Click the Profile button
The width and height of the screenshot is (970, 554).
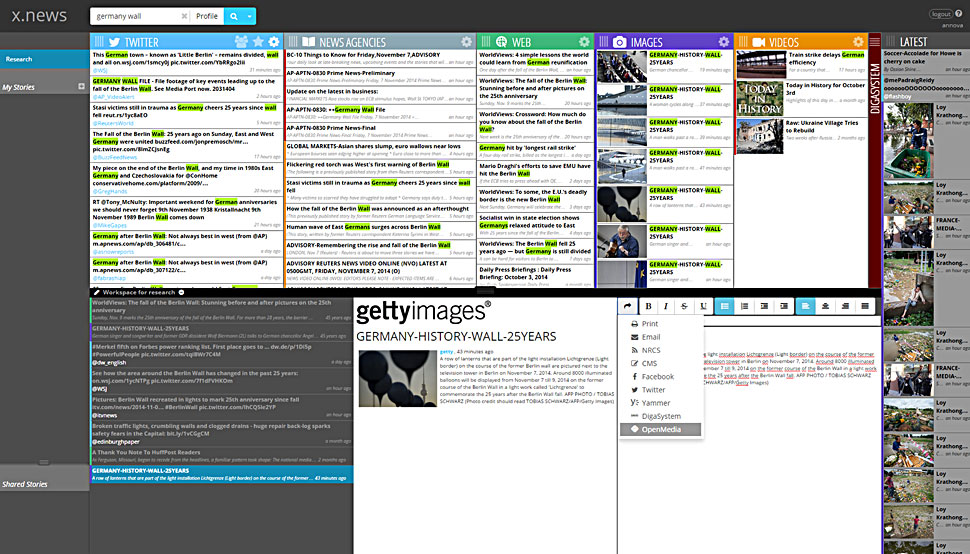[207, 17]
